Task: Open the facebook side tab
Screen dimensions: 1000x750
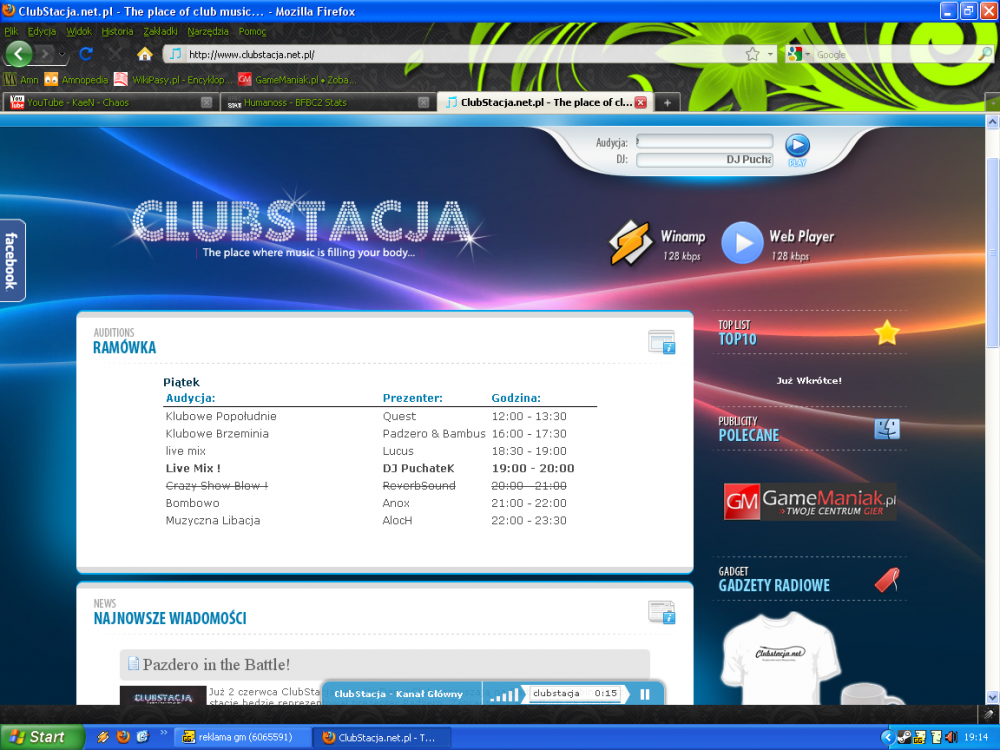Action: 12,260
